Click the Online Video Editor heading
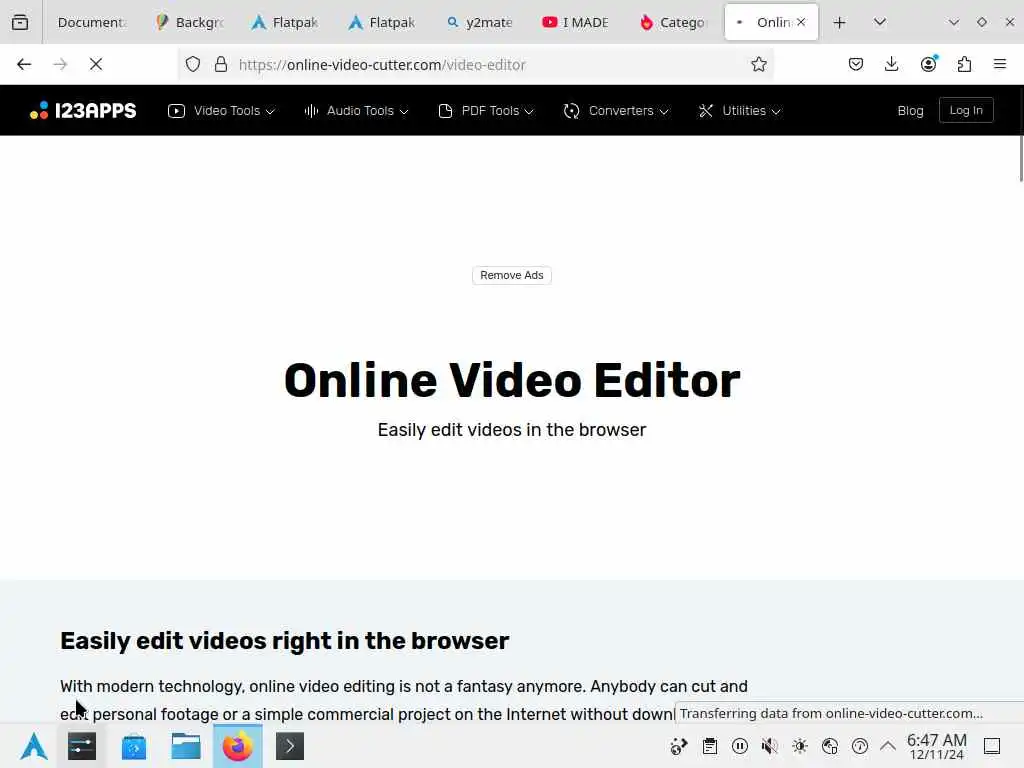Image resolution: width=1024 pixels, height=768 pixels. pyautogui.click(x=512, y=380)
